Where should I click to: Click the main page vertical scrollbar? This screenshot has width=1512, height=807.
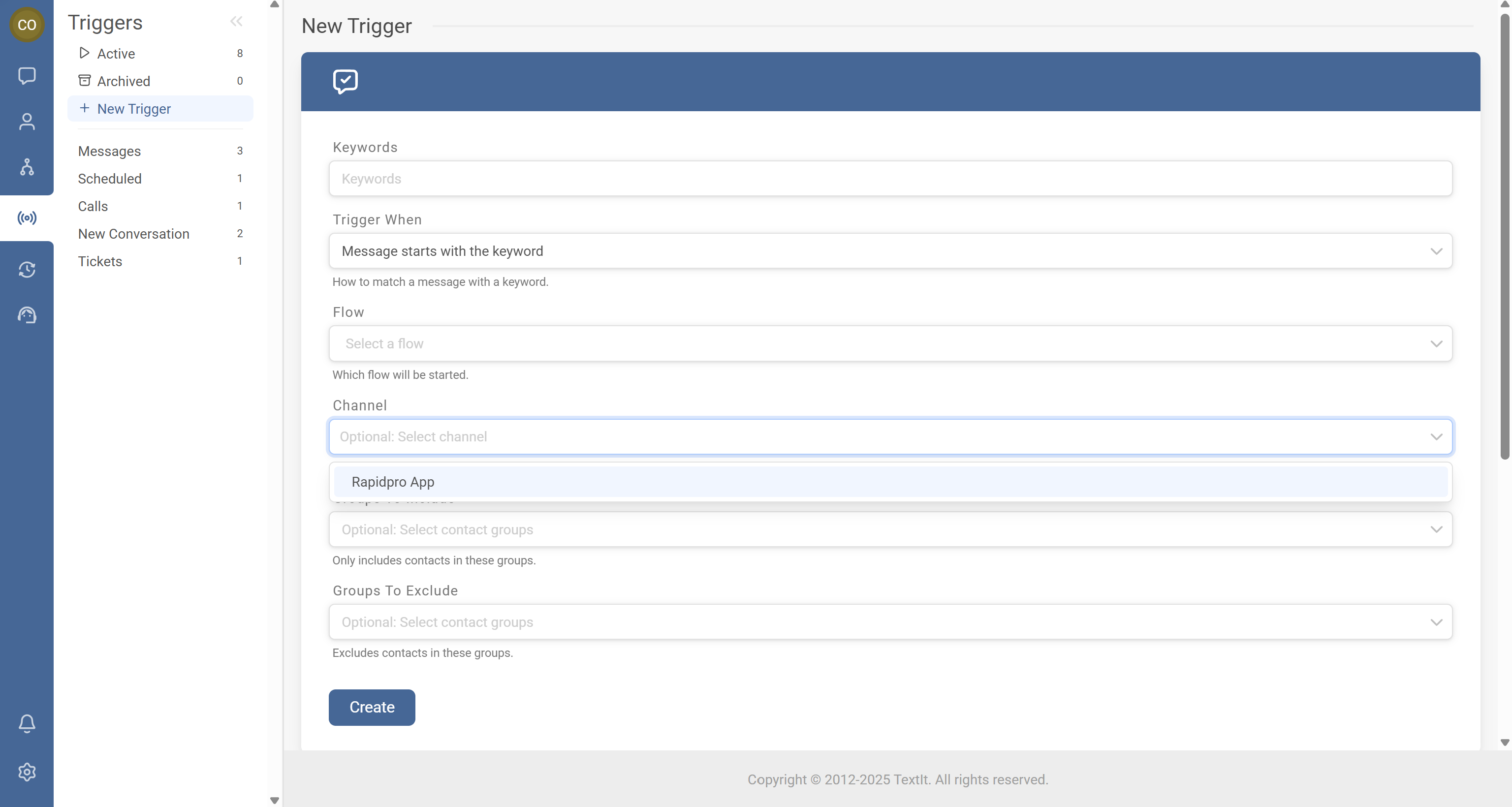[x=1504, y=235]
